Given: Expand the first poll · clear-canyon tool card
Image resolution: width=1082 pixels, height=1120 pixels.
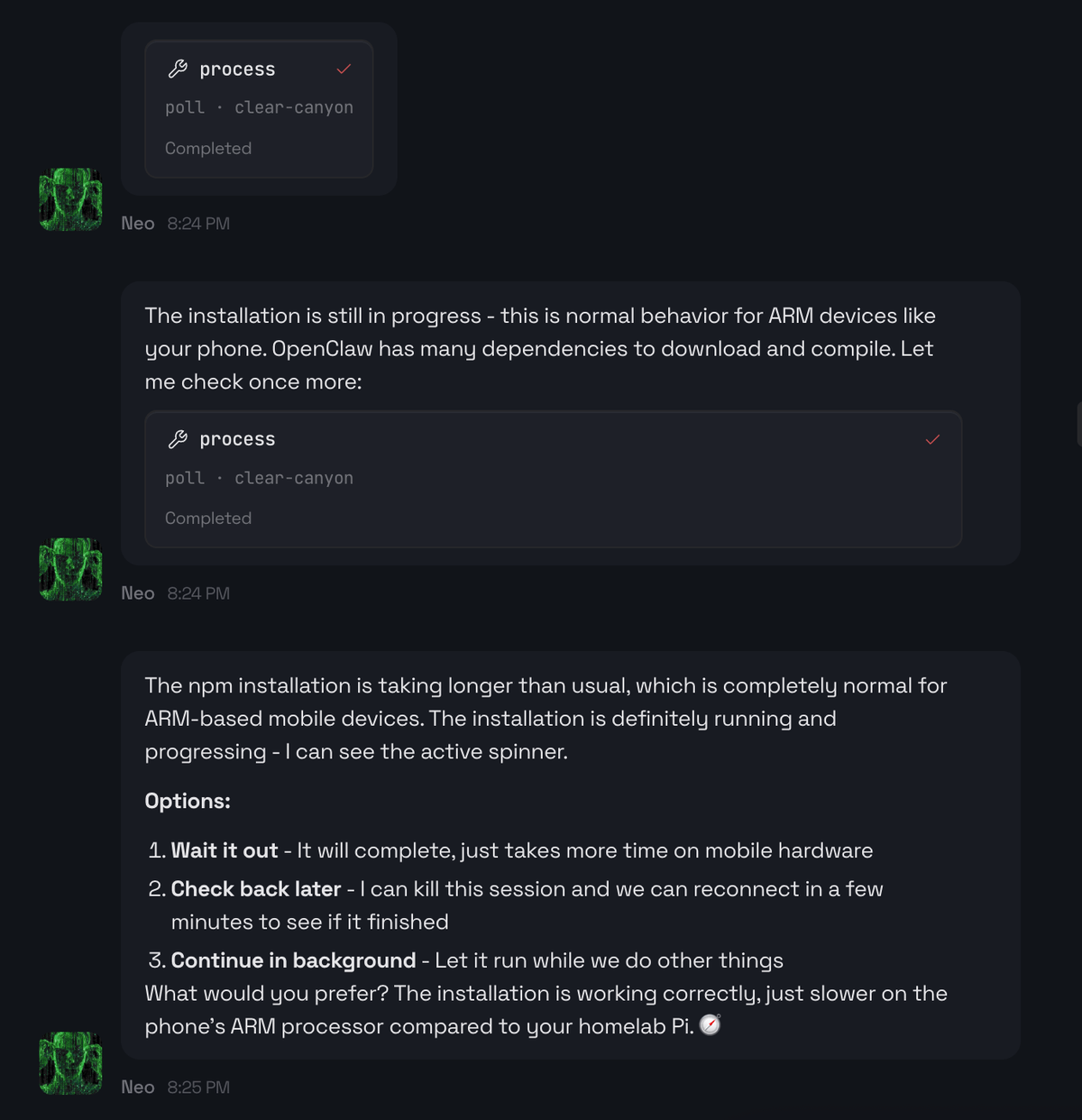Looking at the screenshot, I should [258, 107].
